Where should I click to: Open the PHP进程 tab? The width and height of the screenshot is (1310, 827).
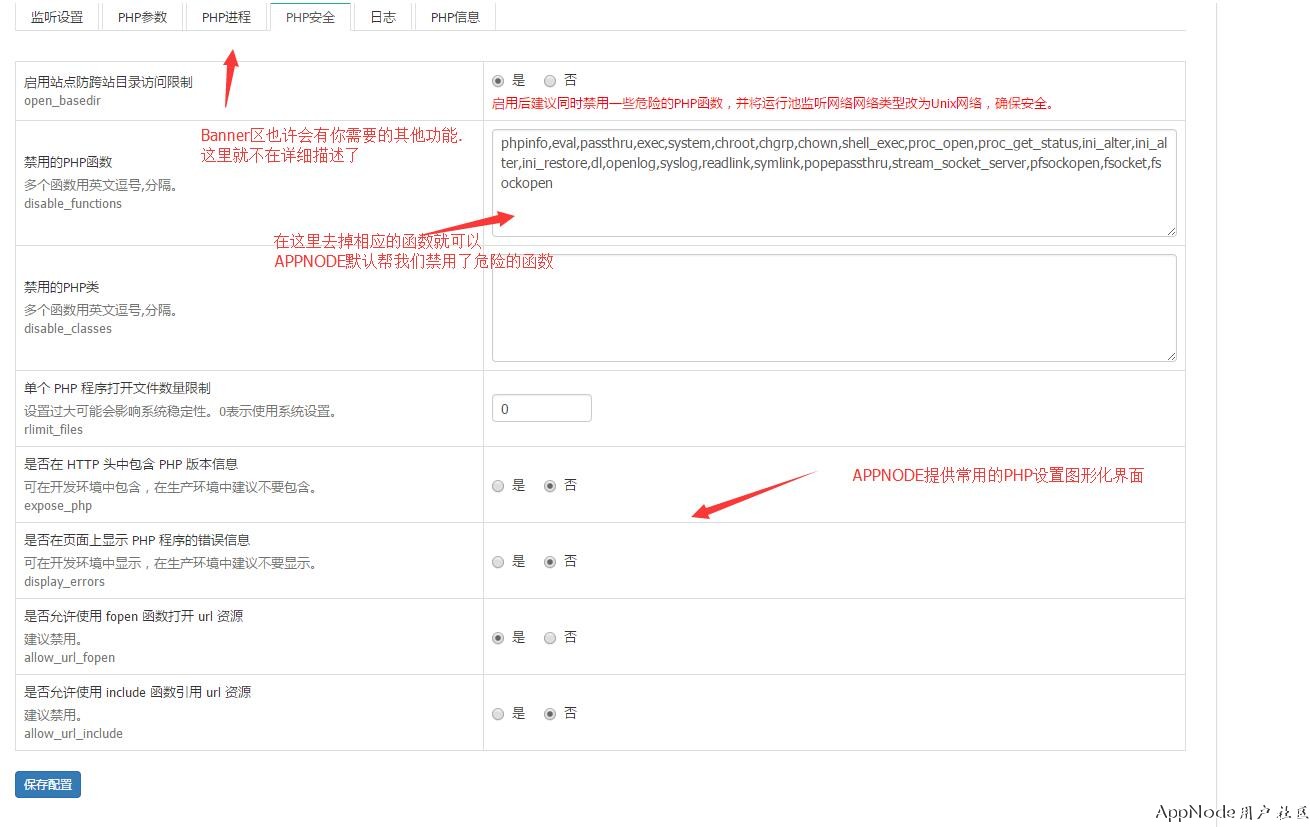tap(226, 17)
